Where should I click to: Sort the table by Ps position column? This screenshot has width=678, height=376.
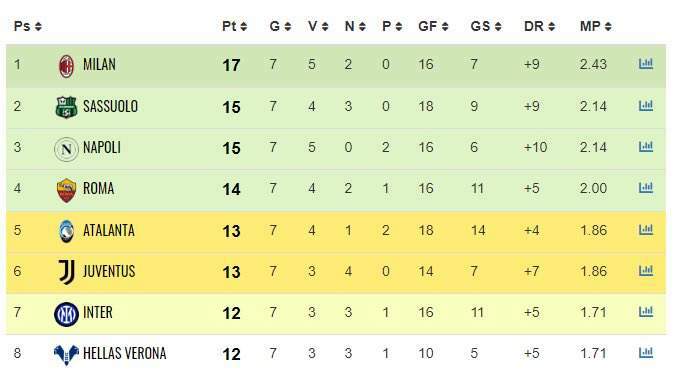tap(27, 26)
